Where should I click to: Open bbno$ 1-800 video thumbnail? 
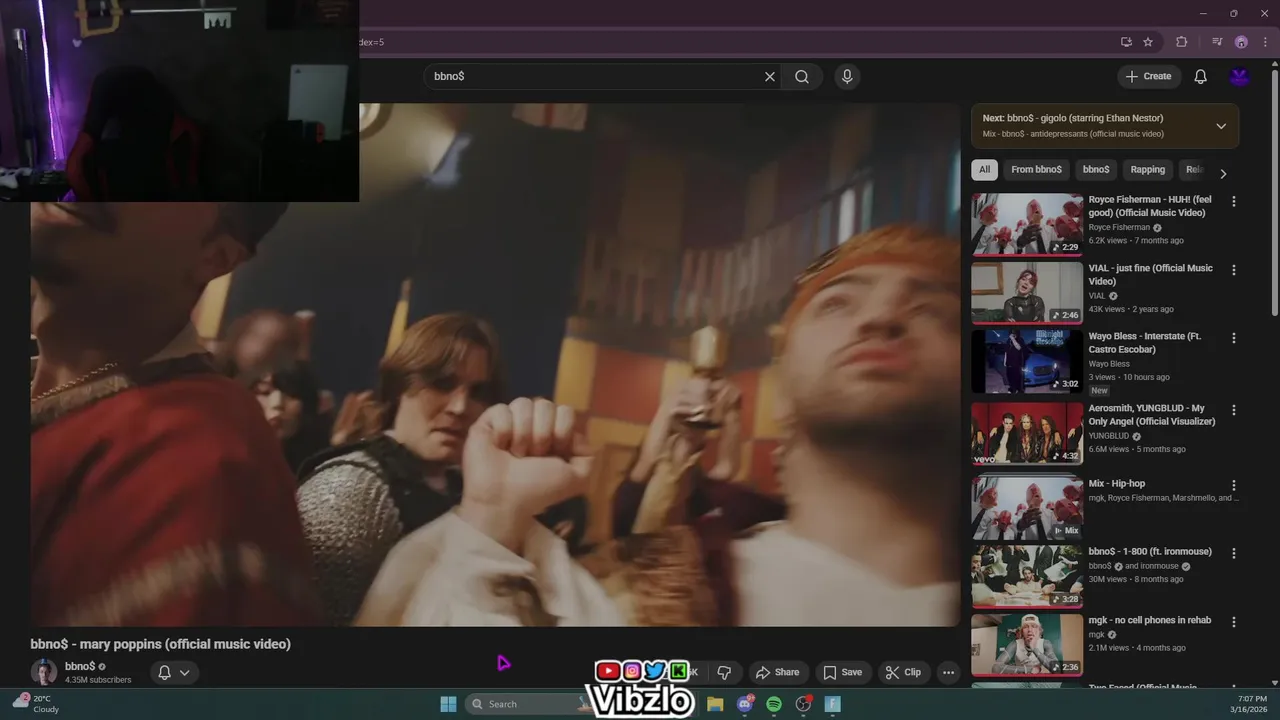(1027, 577)
